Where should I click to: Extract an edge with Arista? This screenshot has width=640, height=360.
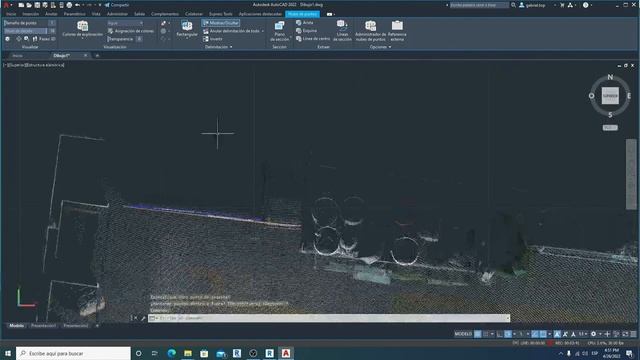coord(304,23)
